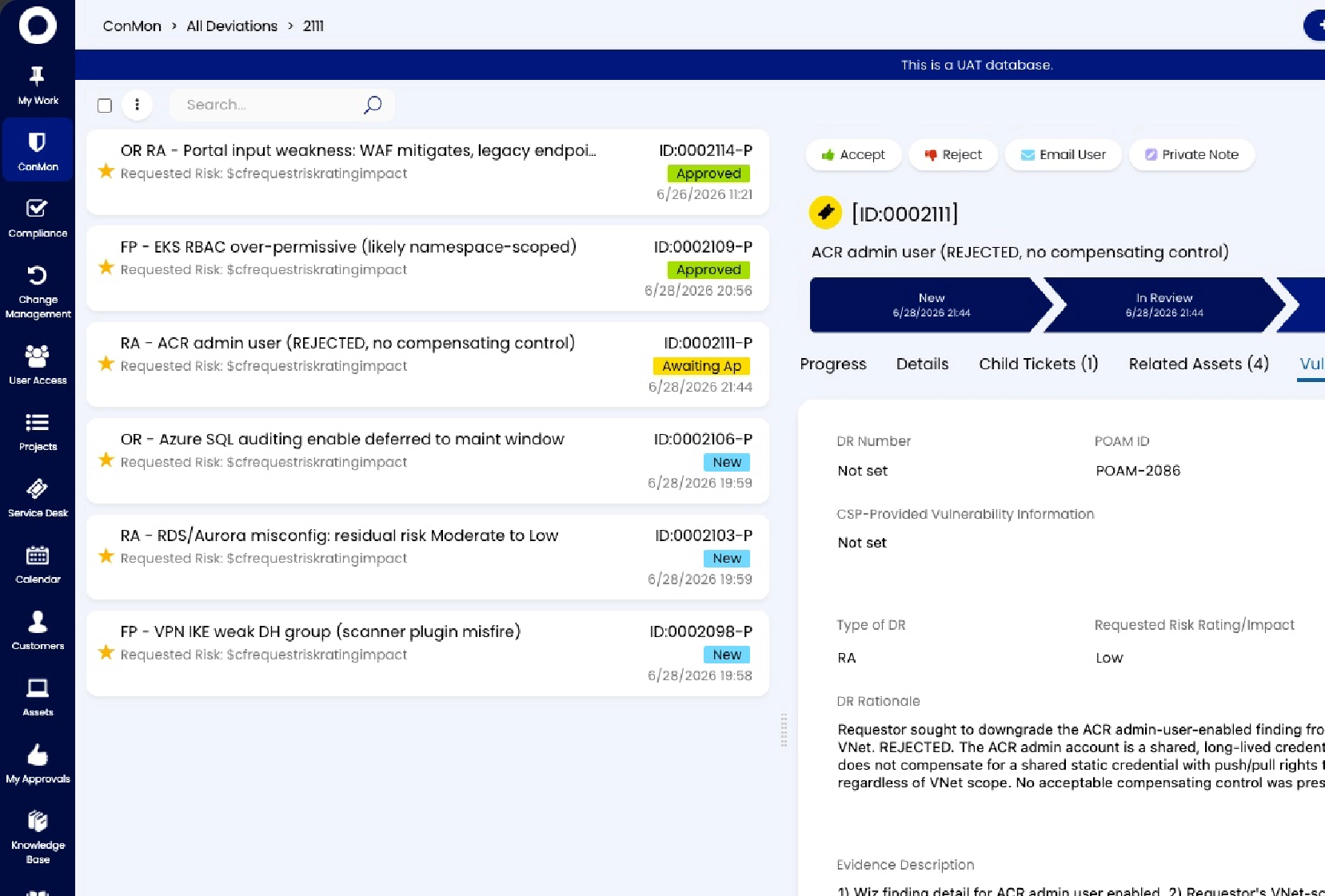Click the New workflow stage step
Screen dimensions: 1325x896
[932, 305]
